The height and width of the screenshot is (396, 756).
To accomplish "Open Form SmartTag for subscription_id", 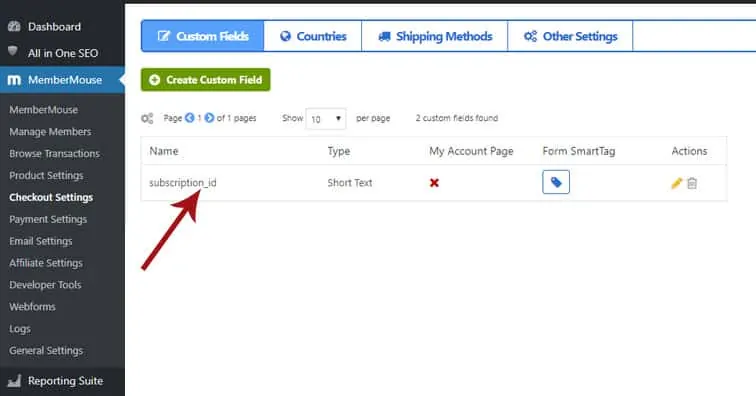I will 556,182.
